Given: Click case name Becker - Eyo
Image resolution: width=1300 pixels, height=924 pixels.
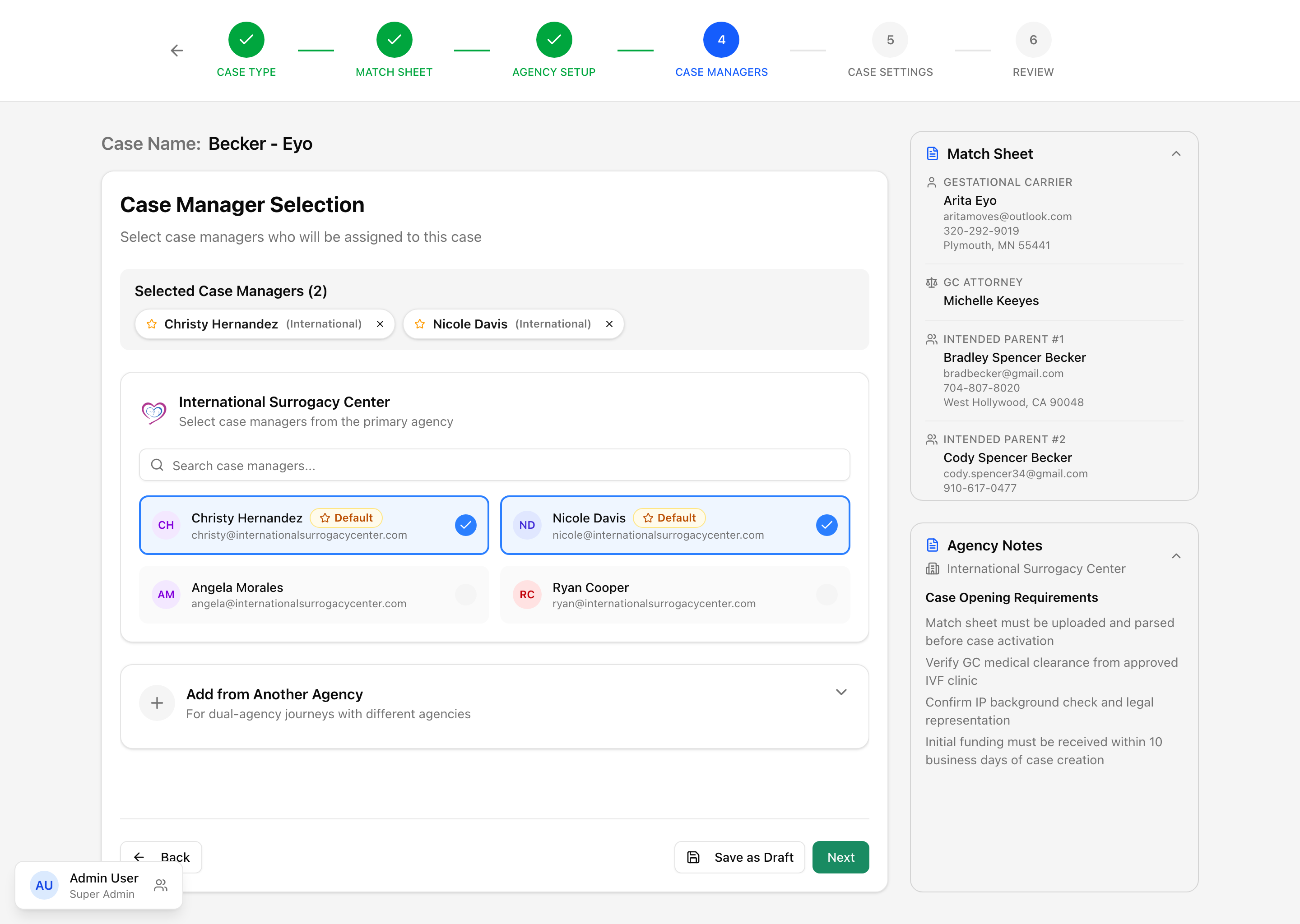Looking at the screenshot, I should click(260, 143).
